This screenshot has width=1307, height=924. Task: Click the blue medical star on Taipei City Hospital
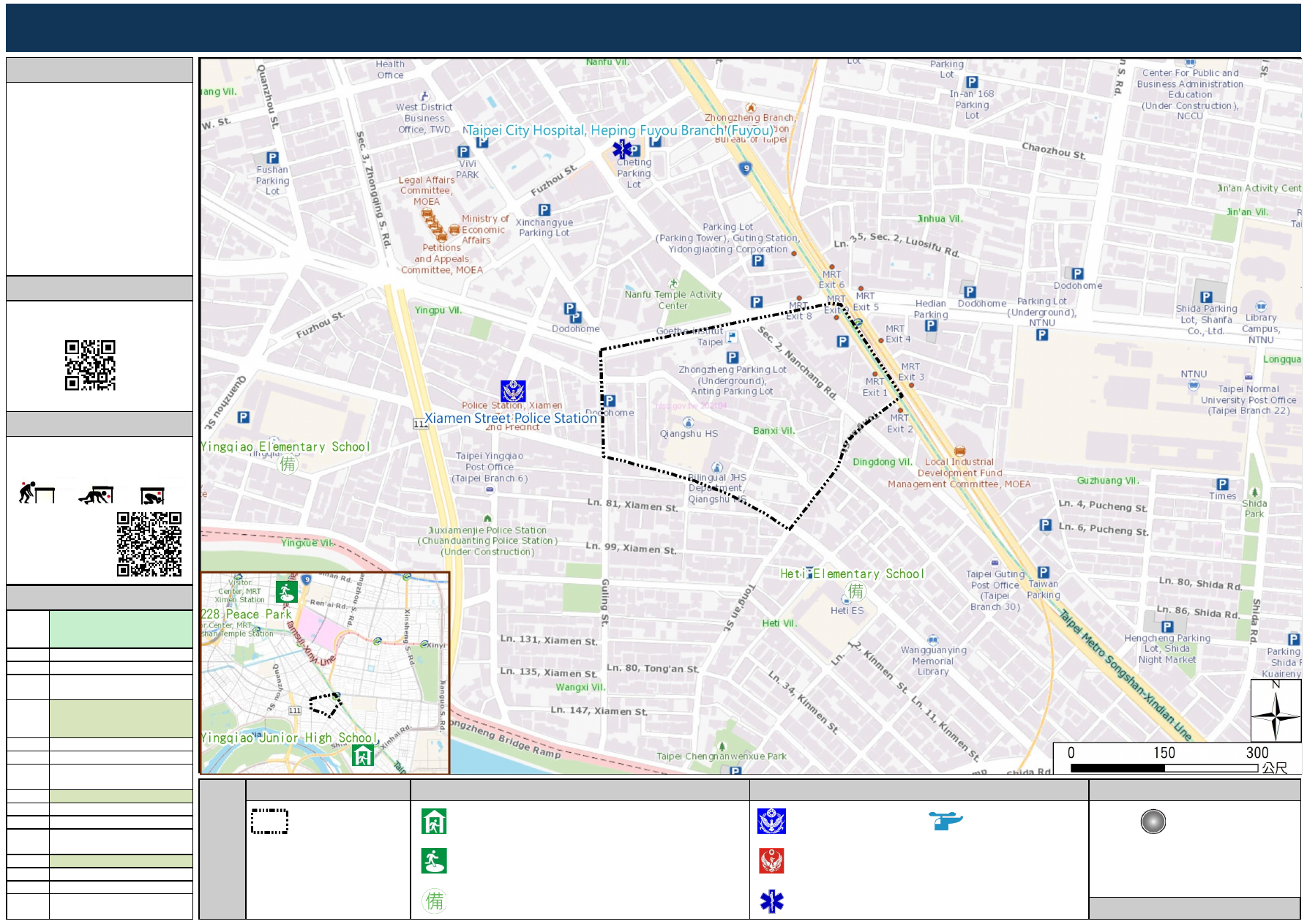[x=622, y=149]
